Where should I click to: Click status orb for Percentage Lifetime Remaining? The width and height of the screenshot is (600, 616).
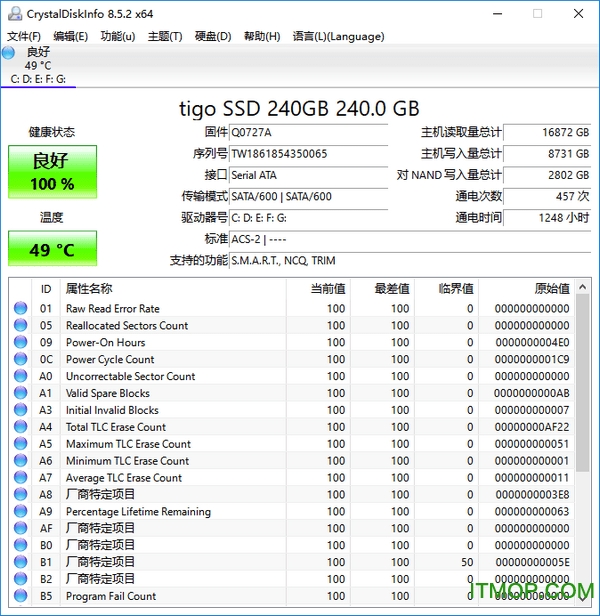20,511
